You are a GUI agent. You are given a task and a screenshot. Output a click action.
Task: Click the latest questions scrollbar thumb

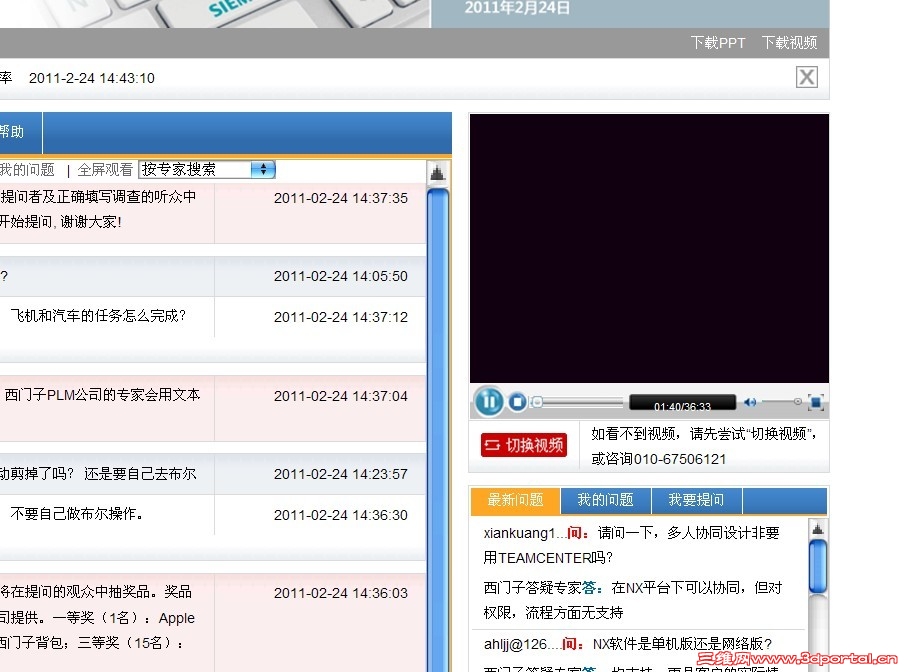[818, 566]
